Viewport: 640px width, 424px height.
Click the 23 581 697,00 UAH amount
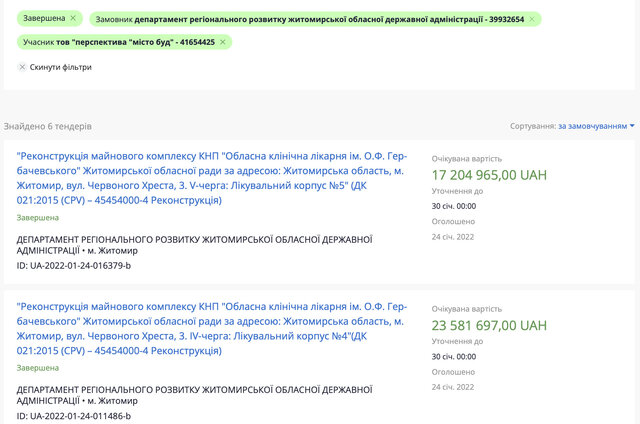(489, 326)
